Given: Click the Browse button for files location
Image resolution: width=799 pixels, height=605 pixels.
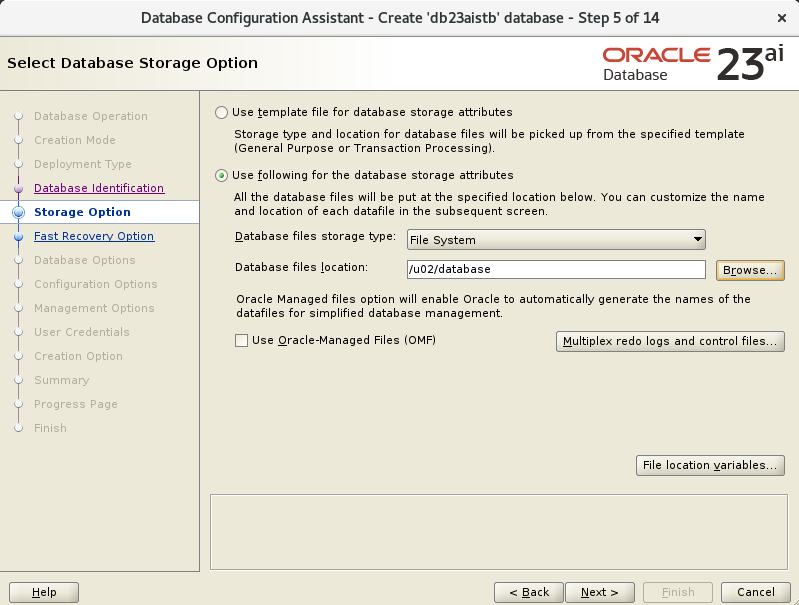Looking at the screenshot, I should (750, 270).
